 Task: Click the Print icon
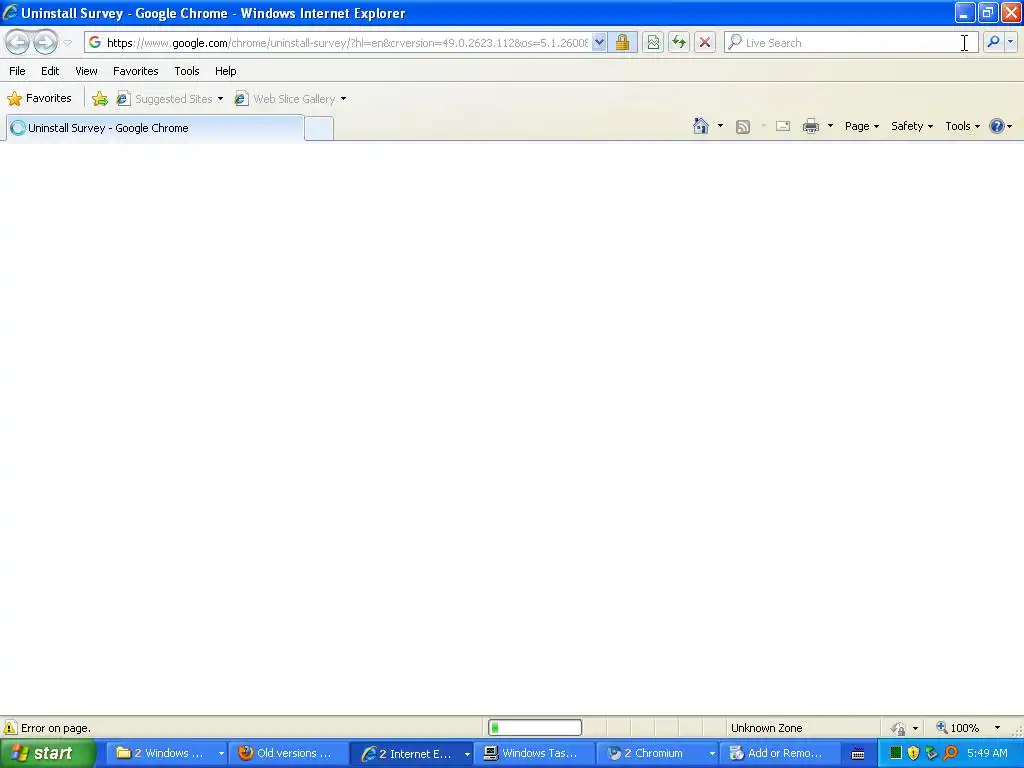[811, 126]
